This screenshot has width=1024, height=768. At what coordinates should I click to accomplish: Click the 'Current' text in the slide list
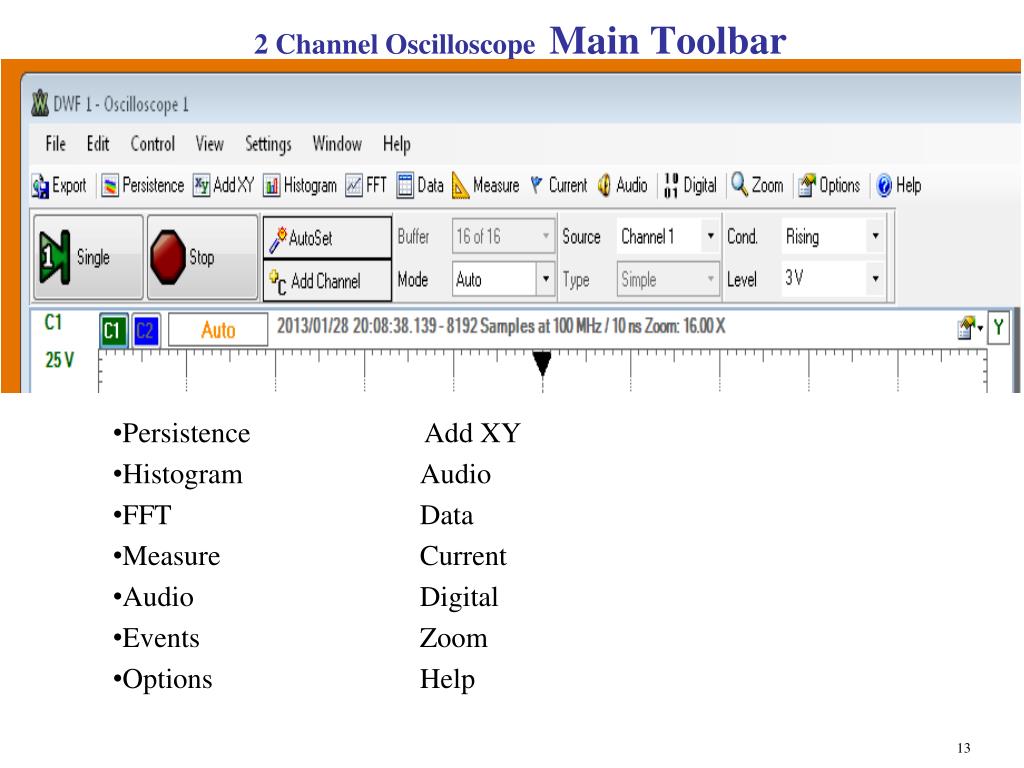click(x=463, y=556)
